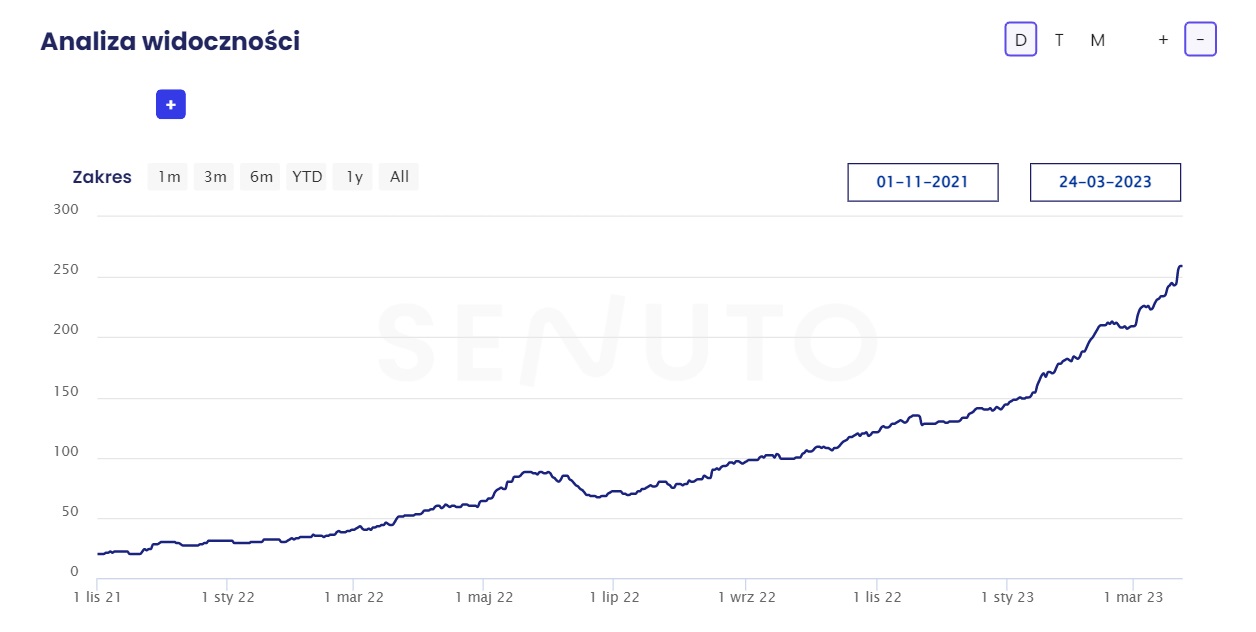This screenshot has width=1256, height=632.
Task: Click the 1 lip 22 axis label
Action: pyautogui.click(x=614, y=597)
